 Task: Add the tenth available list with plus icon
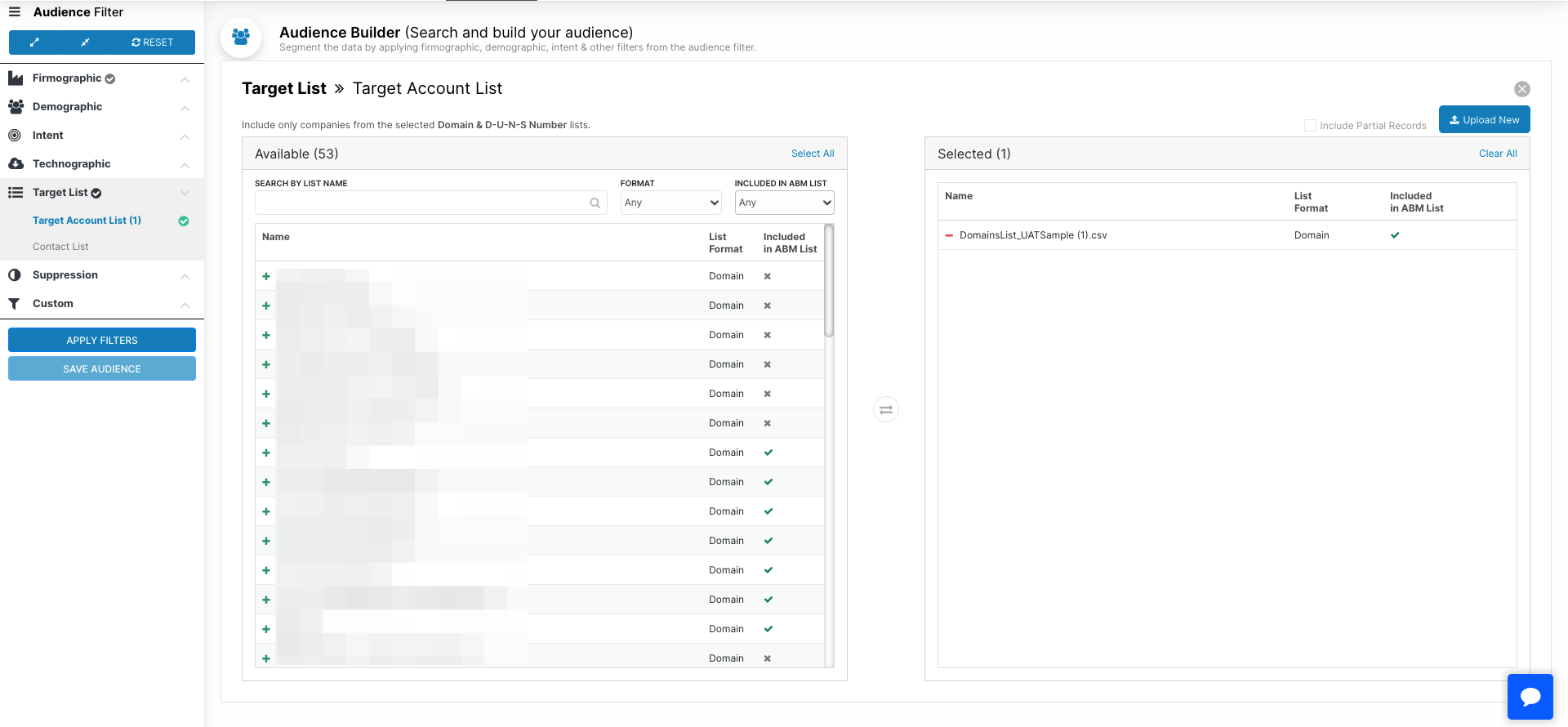point(266,541)
